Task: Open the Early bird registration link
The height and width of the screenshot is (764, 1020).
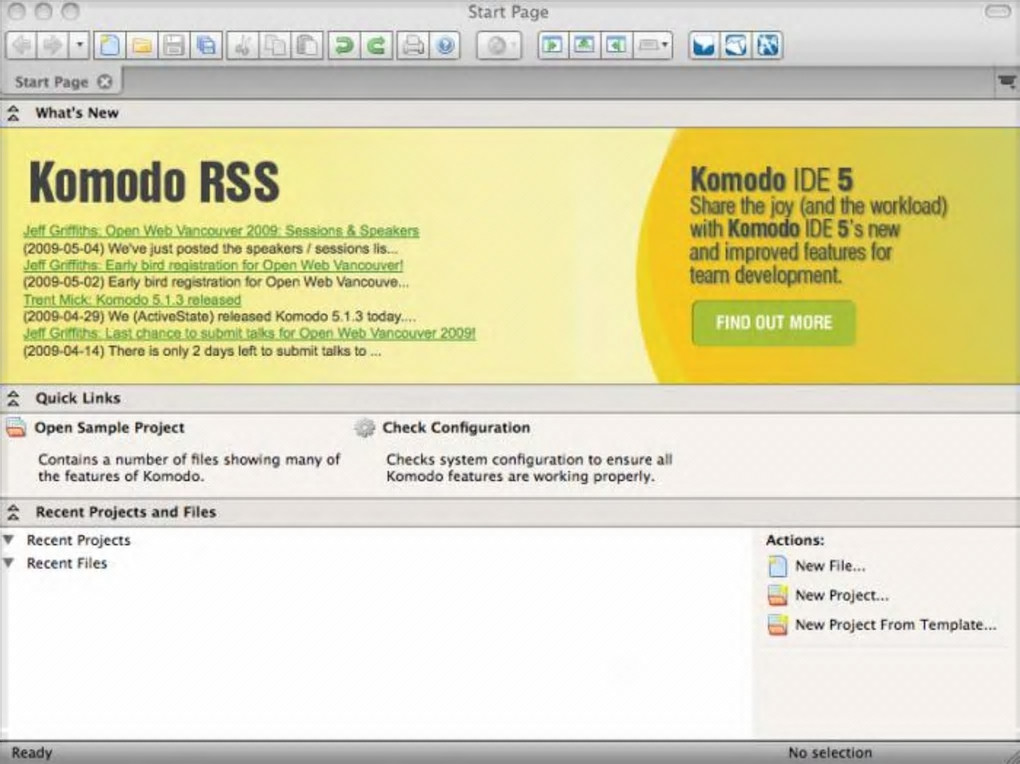Action: pos(213,266)
